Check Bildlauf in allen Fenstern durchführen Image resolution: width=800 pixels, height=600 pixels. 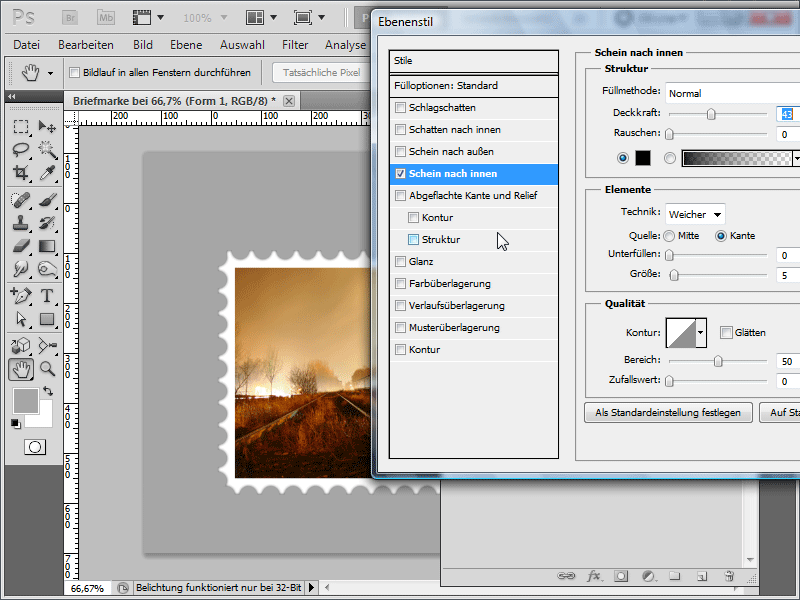[74, 72]
